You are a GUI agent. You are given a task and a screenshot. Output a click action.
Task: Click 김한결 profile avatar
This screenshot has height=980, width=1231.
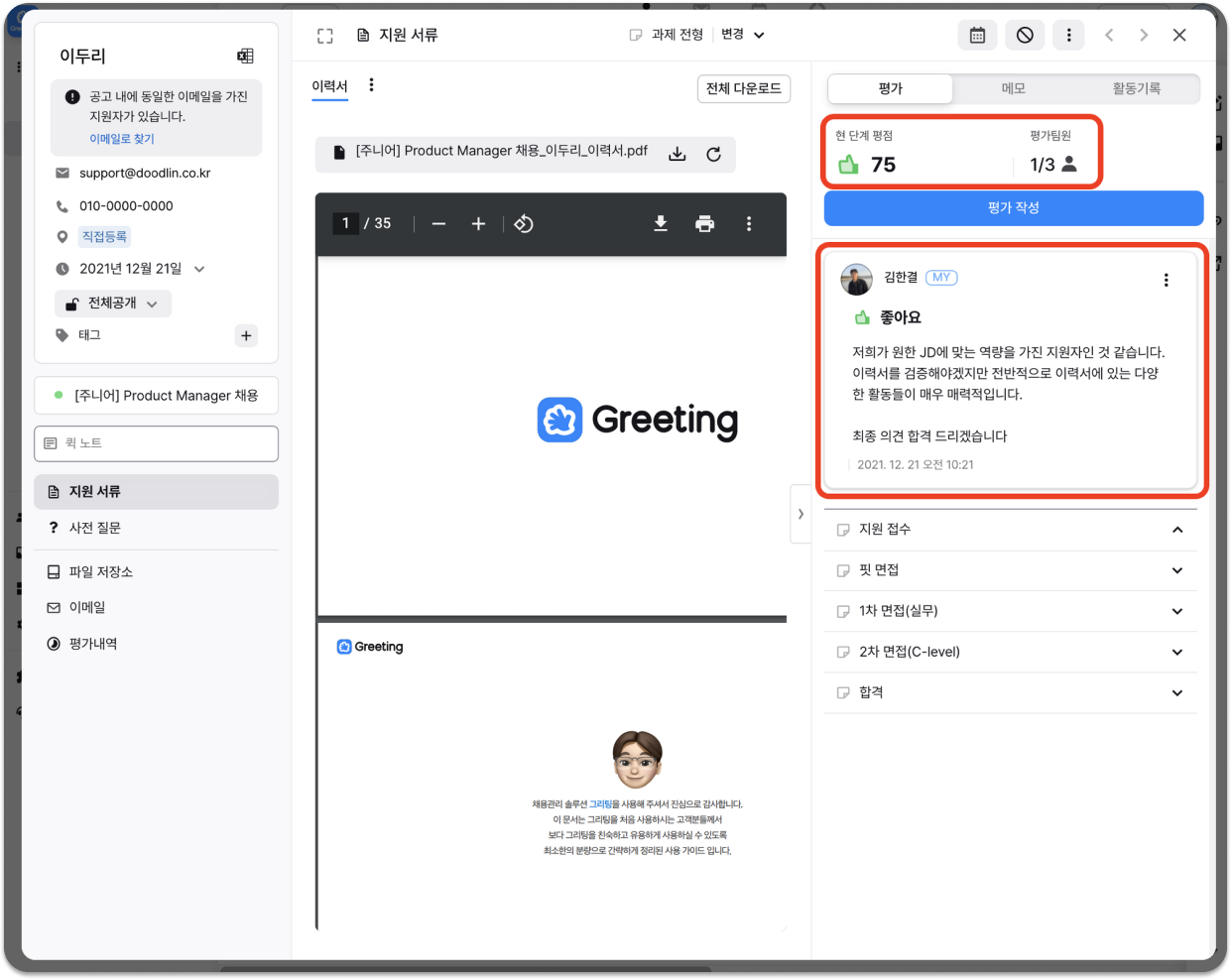[x=856, y=280]
